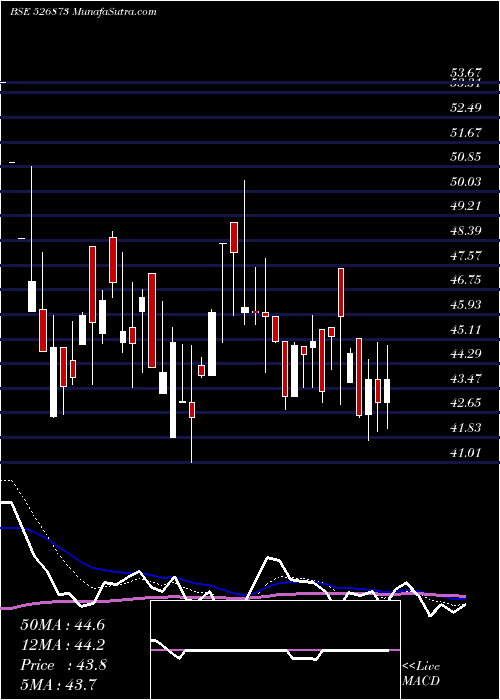This screenshot has width=500, height=700.
Task: Click the BSE 526873 MunafaSutra.com title text
Action: coord(83,12)
